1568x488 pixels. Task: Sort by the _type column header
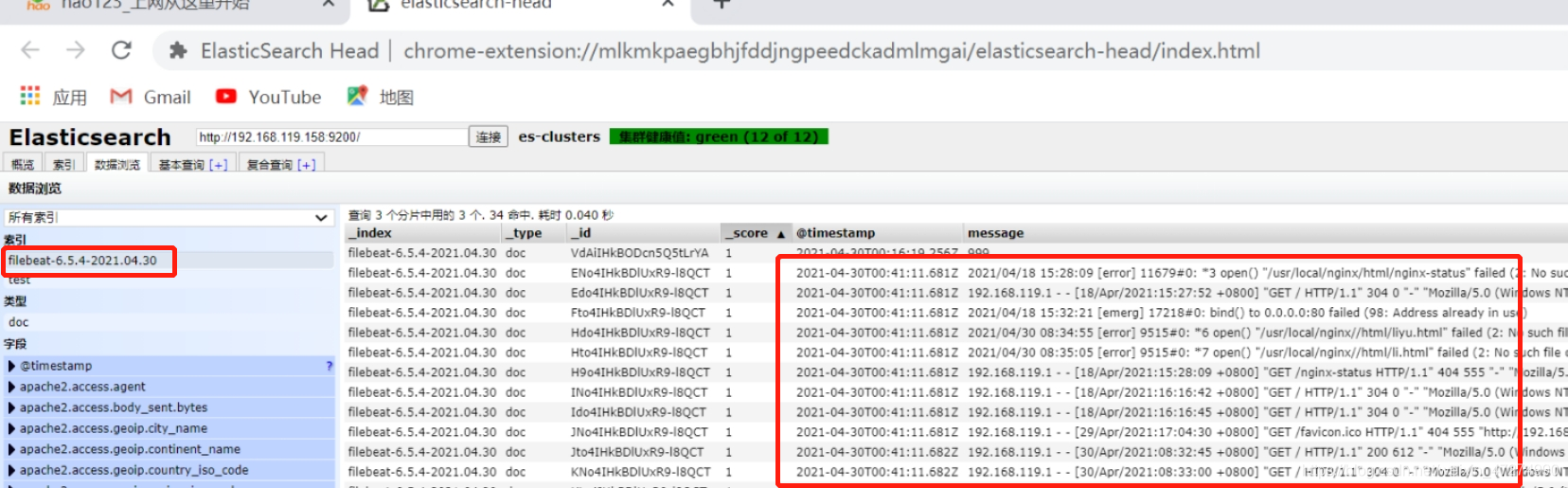click(x=534, y=233)
